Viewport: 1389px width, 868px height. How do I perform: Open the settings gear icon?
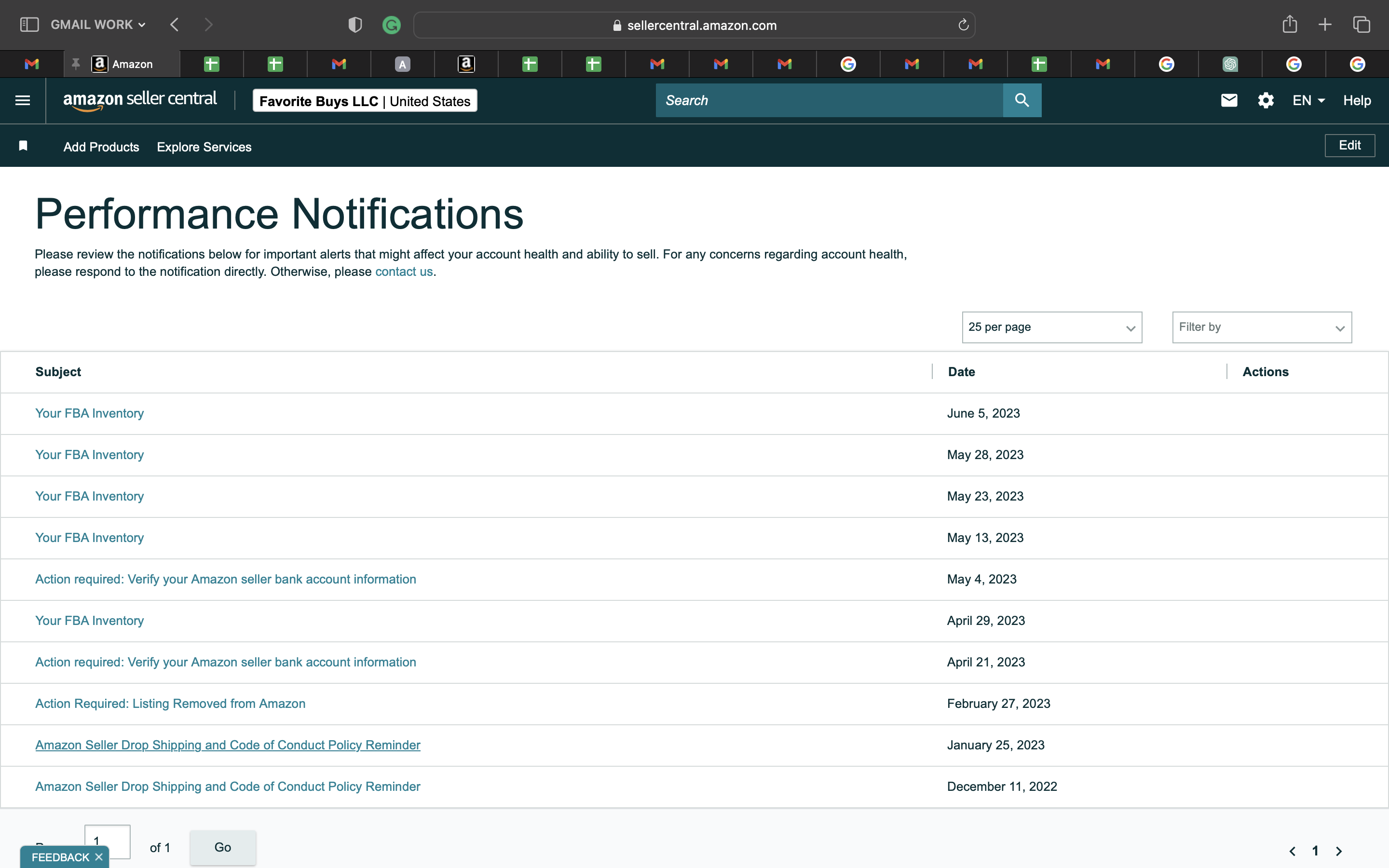[x=1266, y=100]
